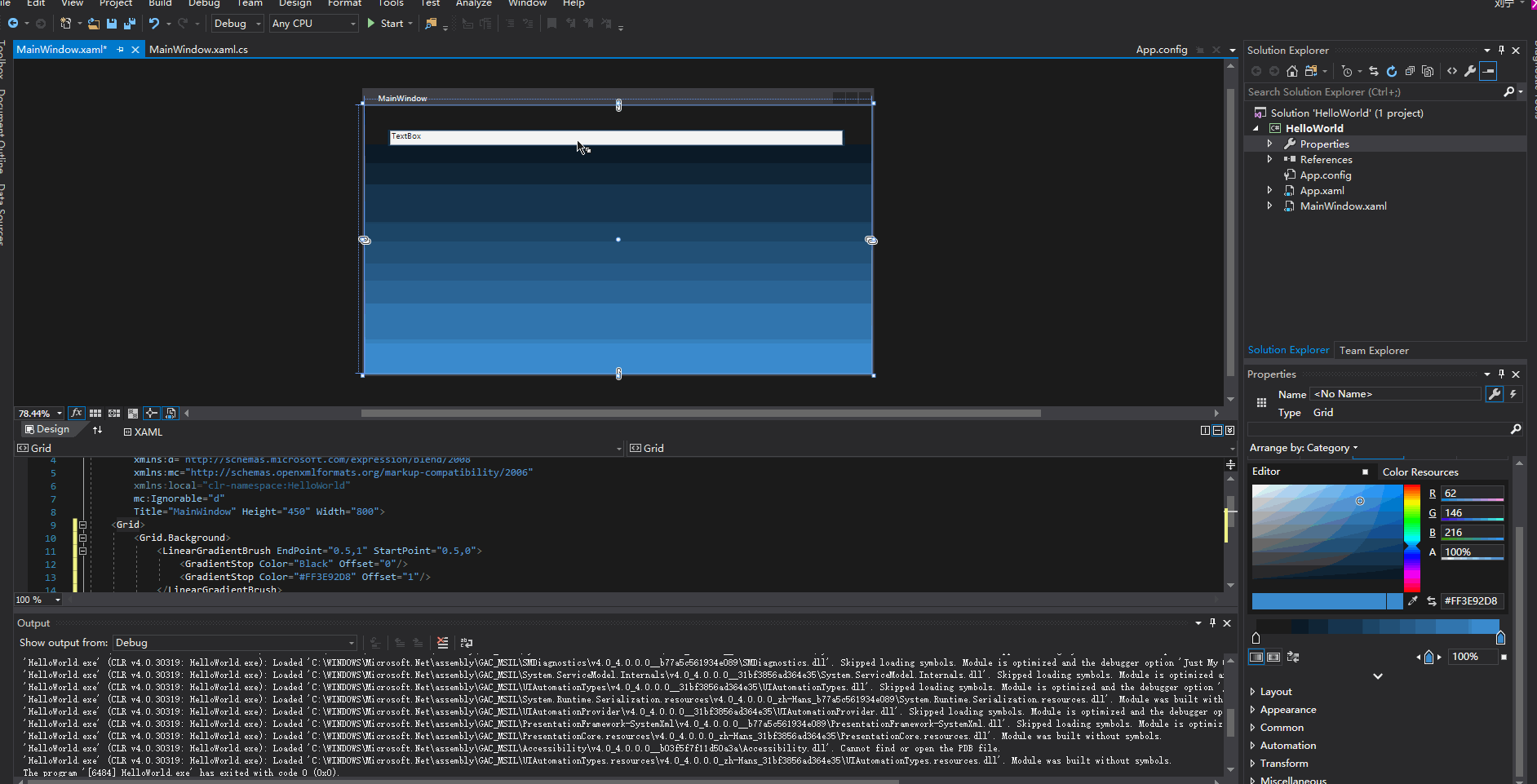Screen dimensions: 1537x784
Task: Open the Any CPU platform dropdown
Action: [x=314, y=24]
